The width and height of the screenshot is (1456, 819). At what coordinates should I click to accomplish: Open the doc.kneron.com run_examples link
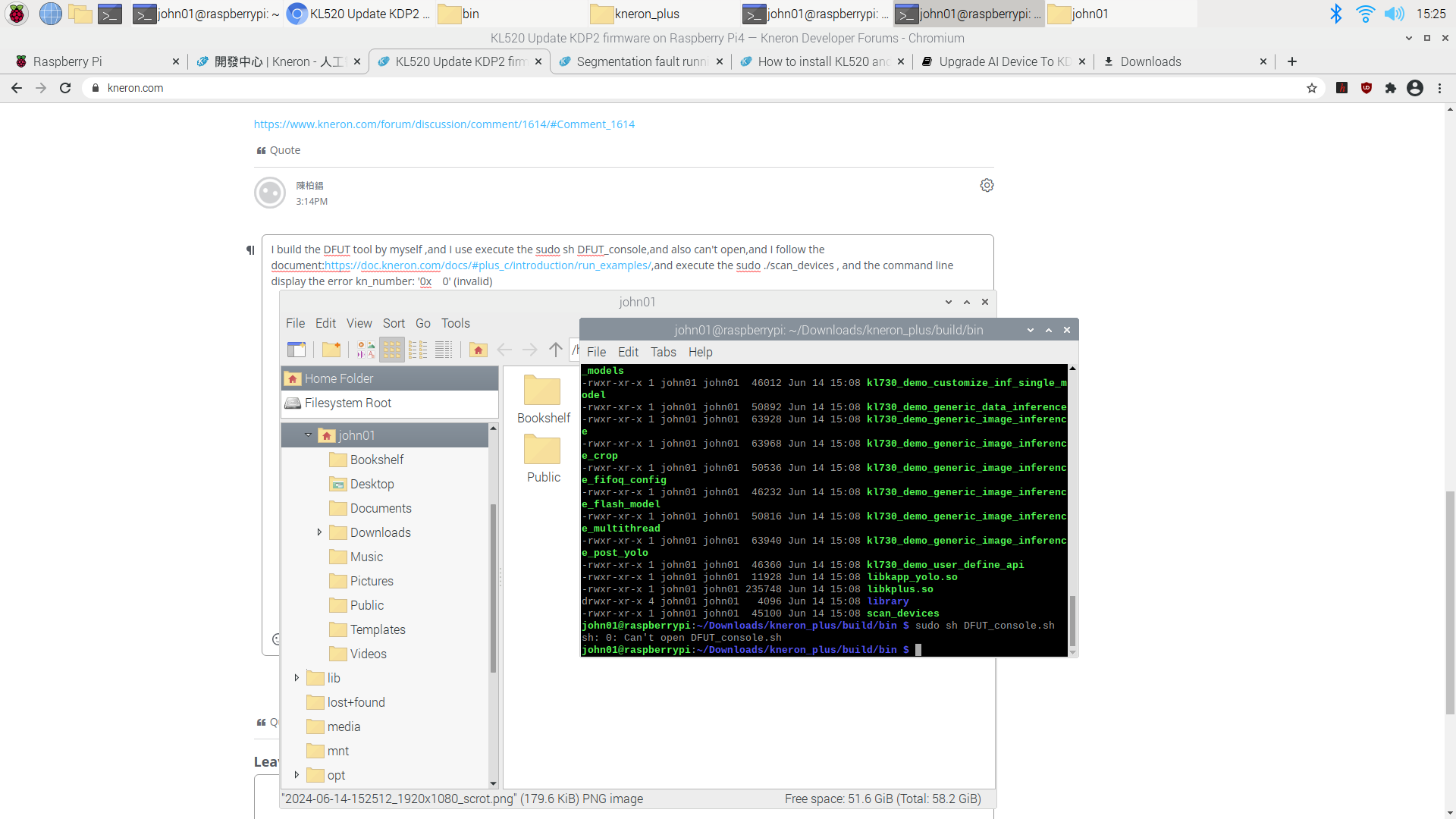point(487,265)
